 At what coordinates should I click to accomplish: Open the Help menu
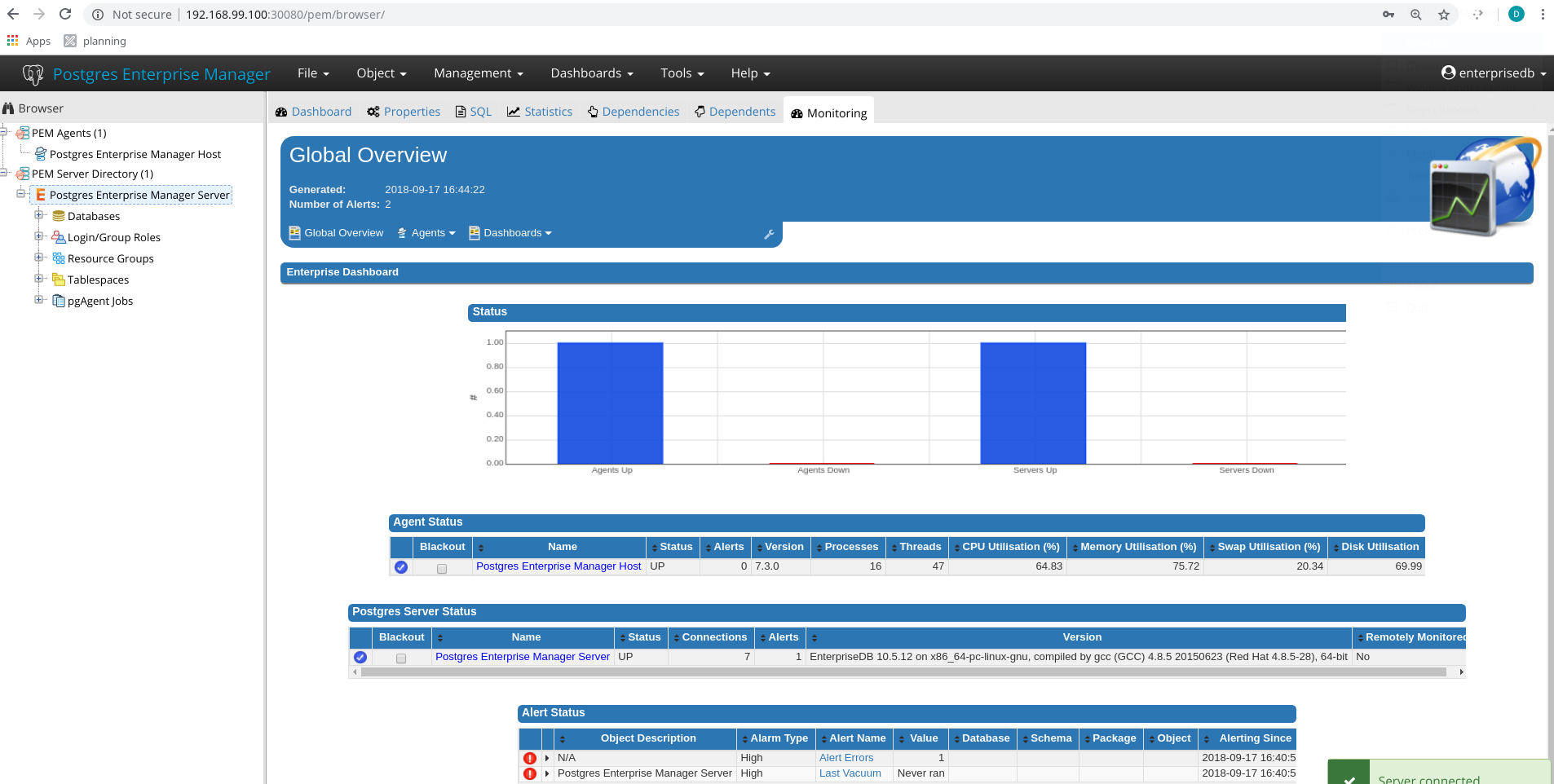click(750, 73)
